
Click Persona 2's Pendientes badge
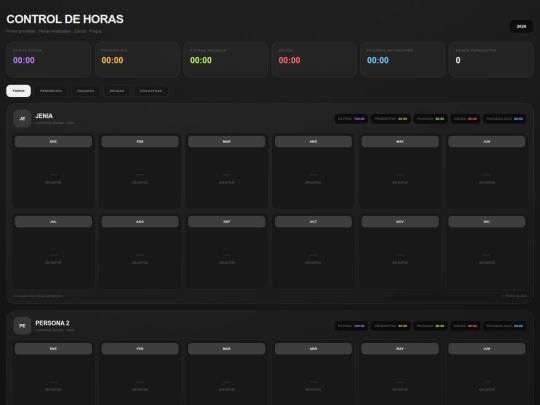pos(391,326)
